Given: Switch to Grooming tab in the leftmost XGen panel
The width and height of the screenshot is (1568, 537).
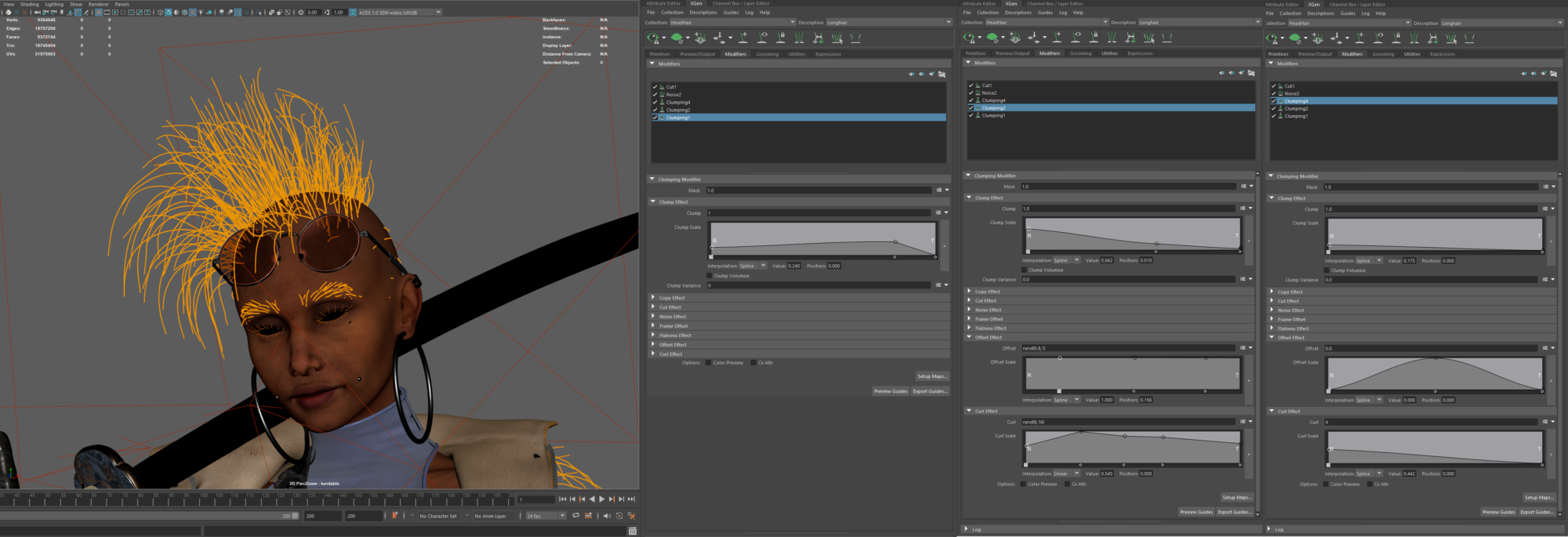Looking at the screenshot, I should click(x=767, y=54).
